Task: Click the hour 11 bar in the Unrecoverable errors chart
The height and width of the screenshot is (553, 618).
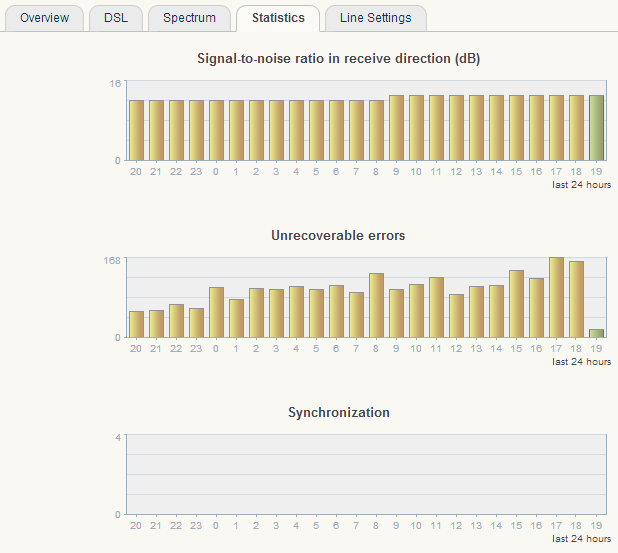Action: (436, 307)
